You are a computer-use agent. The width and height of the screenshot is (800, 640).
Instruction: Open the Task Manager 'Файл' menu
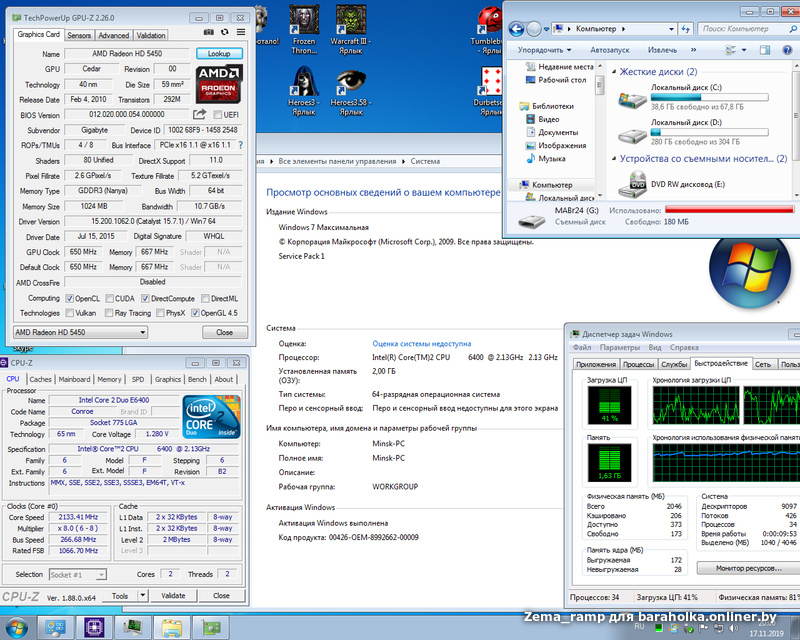click(582, 348)
